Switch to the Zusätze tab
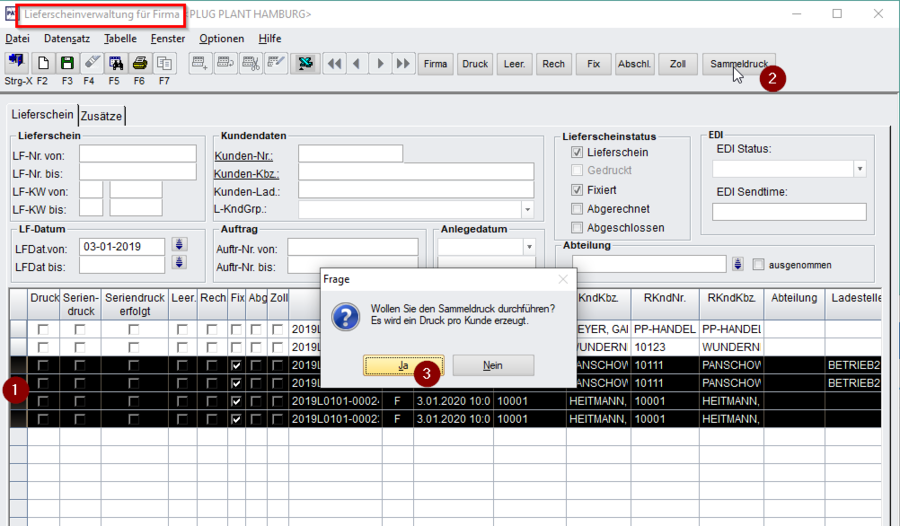900x526 pixels. pos(102,116)
